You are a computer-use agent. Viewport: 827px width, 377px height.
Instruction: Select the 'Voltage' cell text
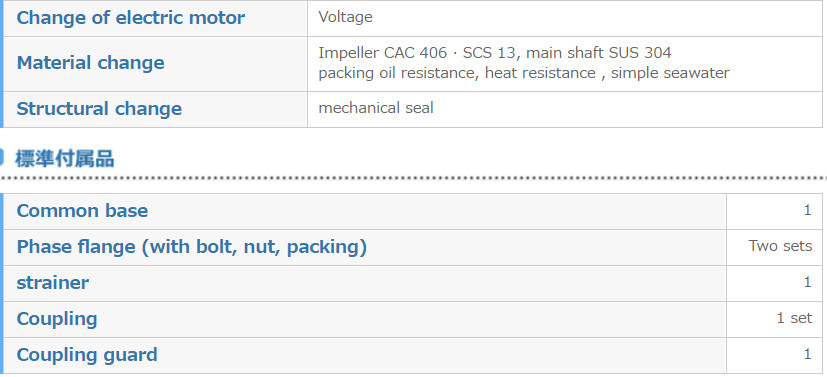point(345,17)
